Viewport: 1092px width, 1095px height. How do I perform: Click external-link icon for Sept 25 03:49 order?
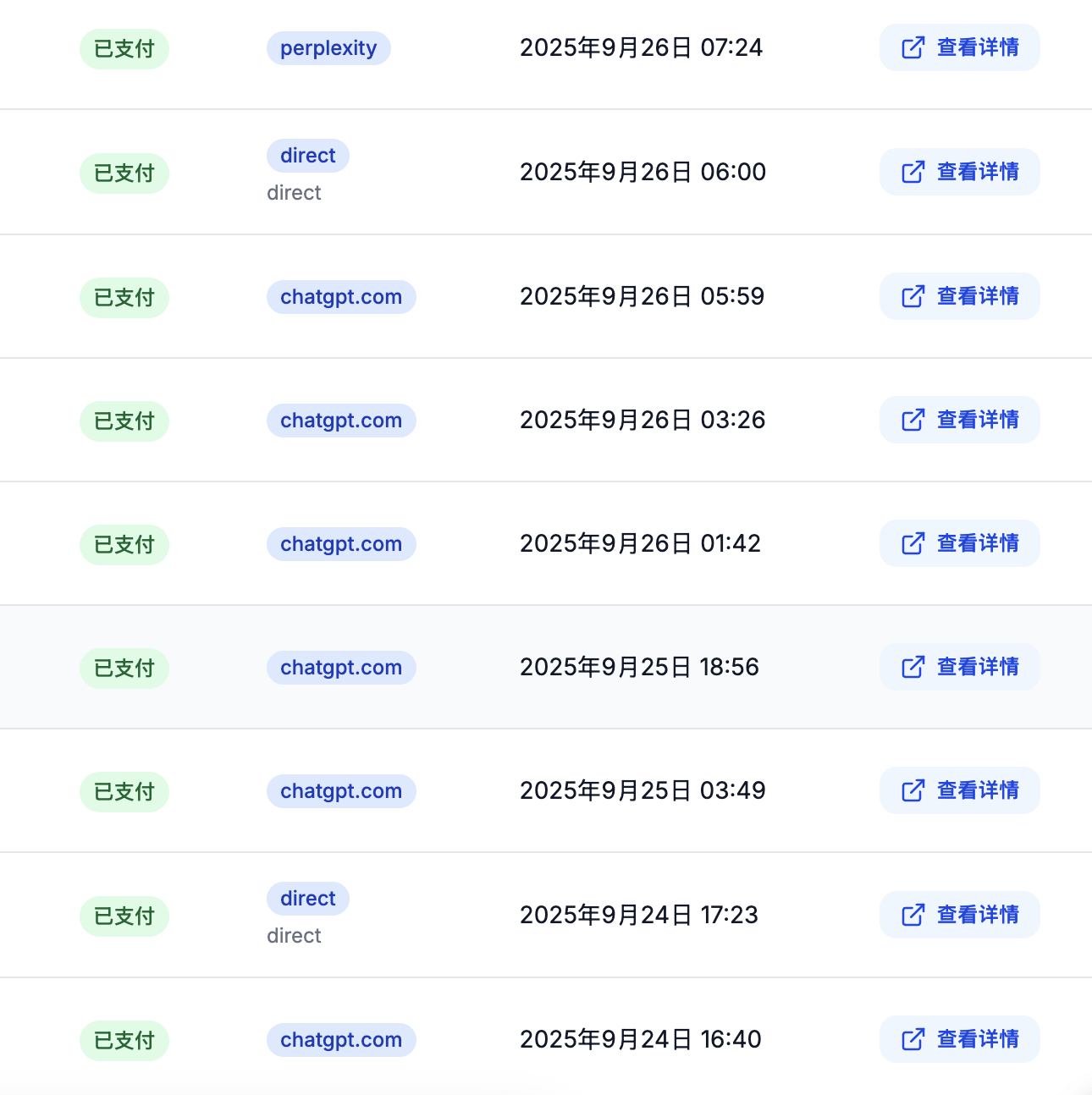[913, 790]
